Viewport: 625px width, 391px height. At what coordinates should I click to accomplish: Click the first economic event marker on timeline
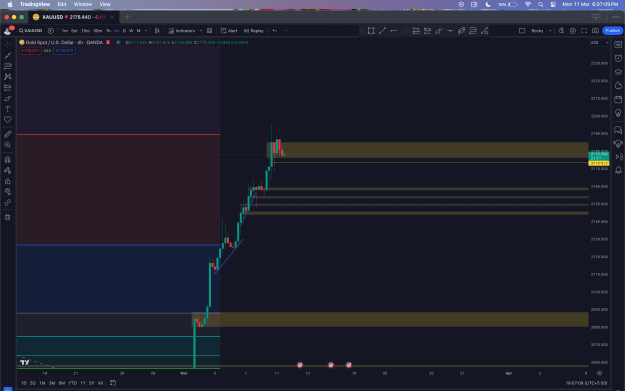(x=300, y=365)
